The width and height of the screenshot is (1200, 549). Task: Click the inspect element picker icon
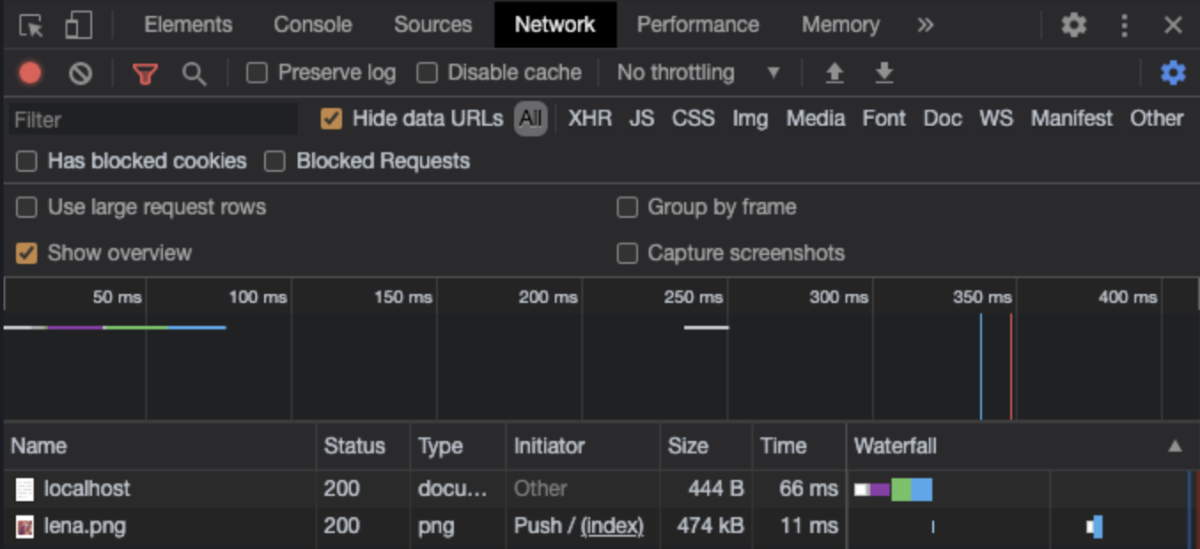(30, 25)
